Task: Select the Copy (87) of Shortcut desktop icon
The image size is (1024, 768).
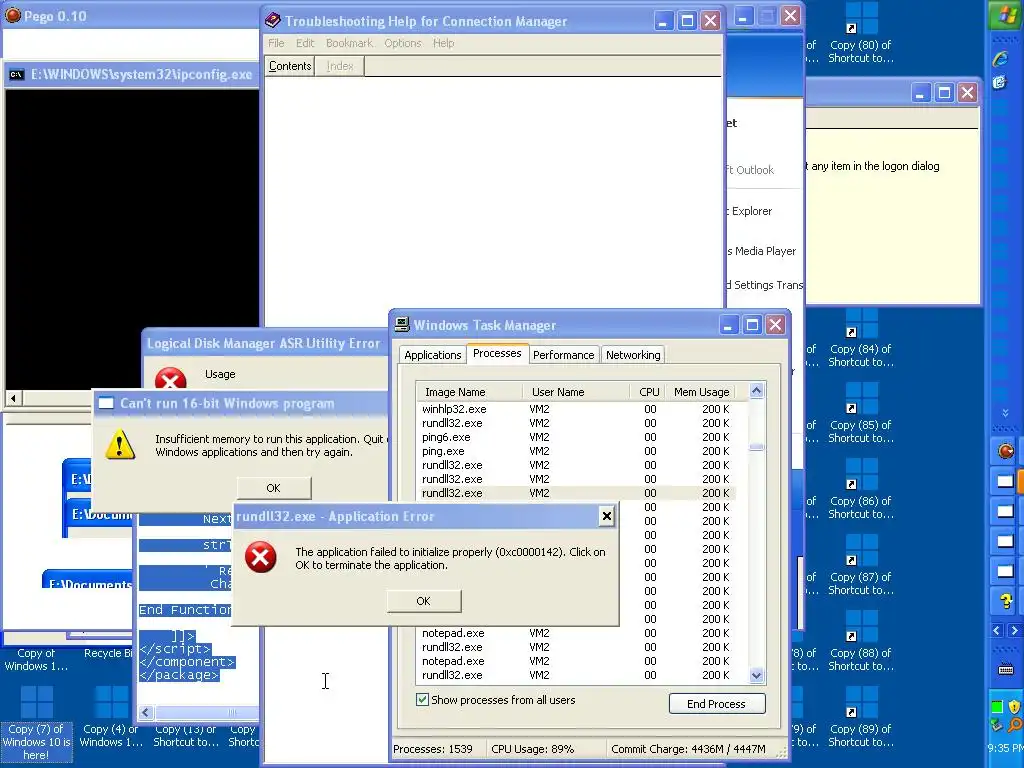Action: tap(861, 566)
